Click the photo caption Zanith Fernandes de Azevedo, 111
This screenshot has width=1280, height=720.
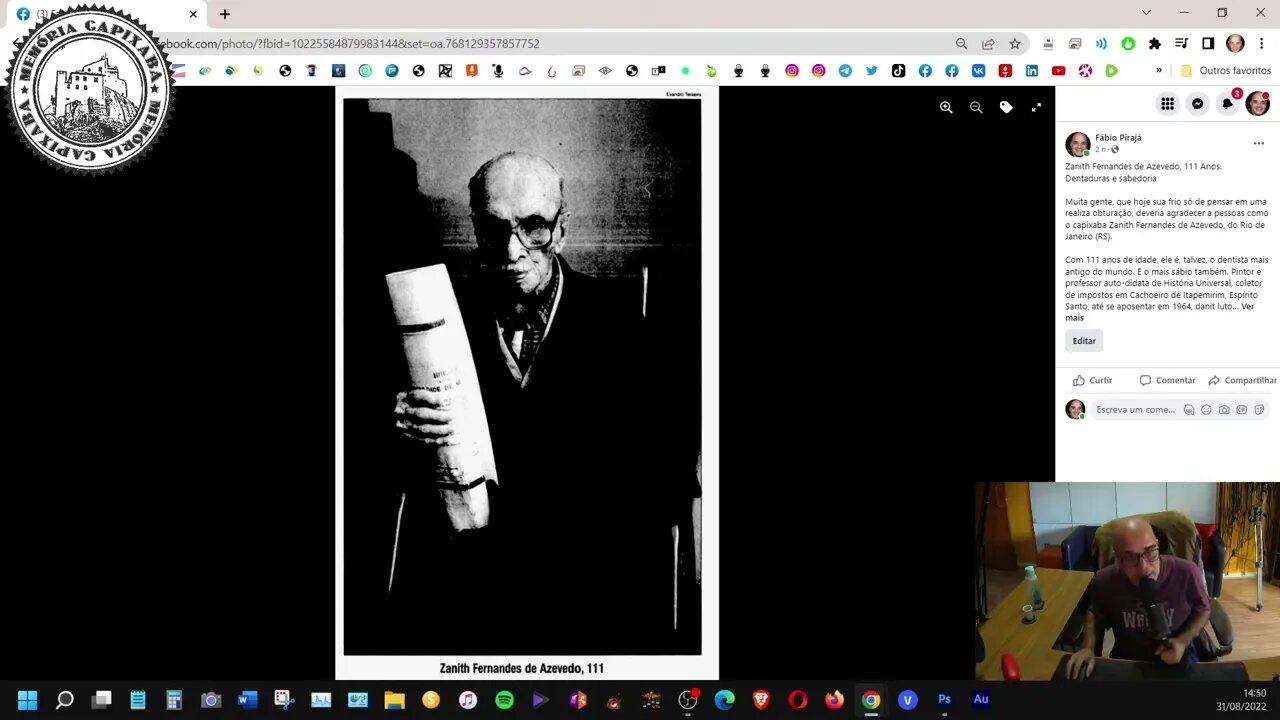click(522, 668)
